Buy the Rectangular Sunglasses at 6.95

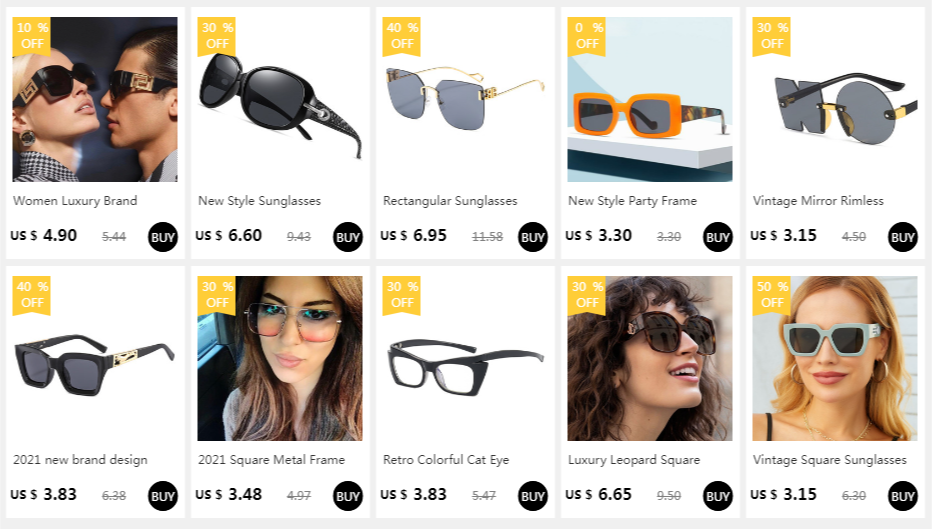533,237
